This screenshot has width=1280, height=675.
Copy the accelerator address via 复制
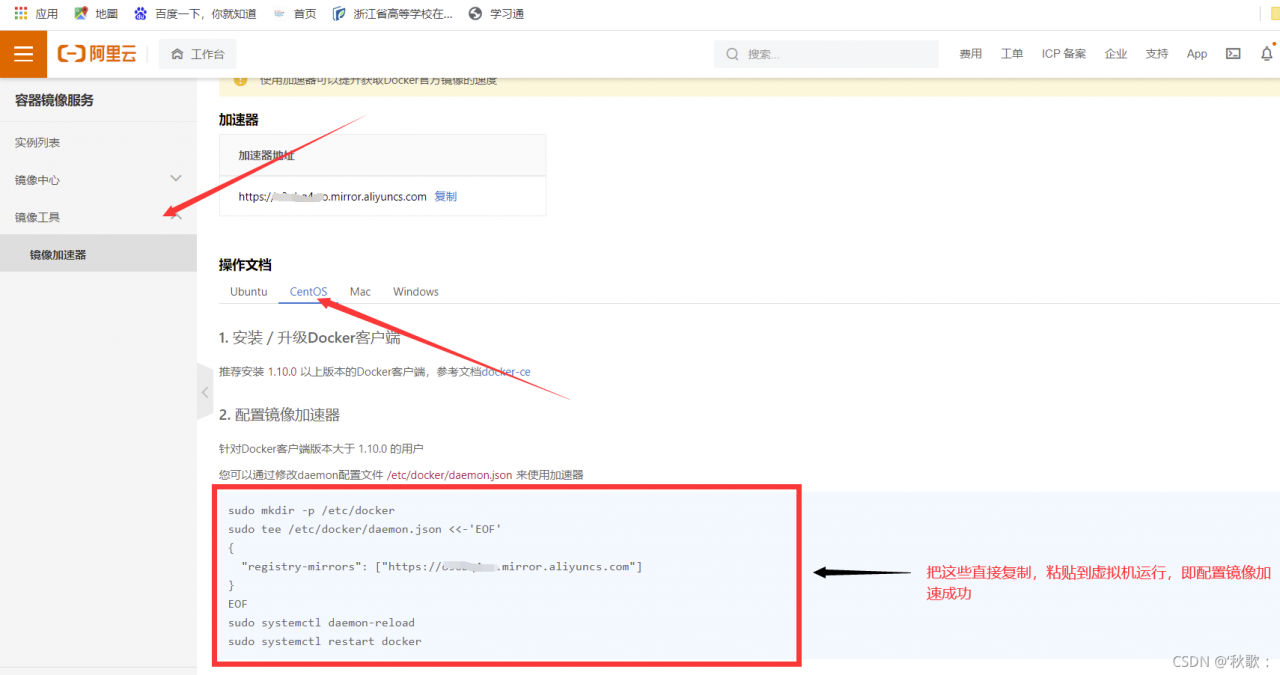(x=445, y=197)
